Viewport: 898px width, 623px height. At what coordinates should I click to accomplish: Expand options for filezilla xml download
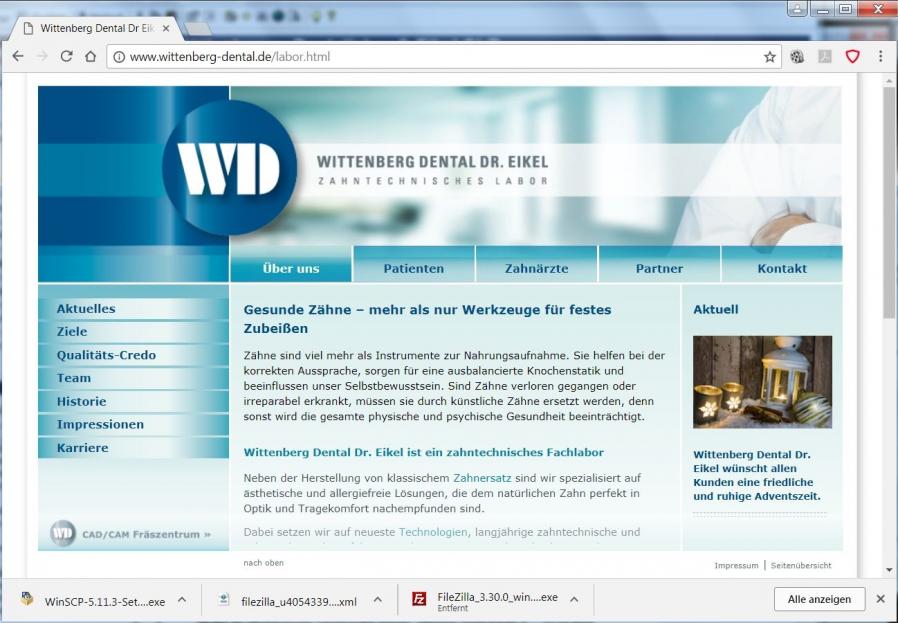coord(378,600)
